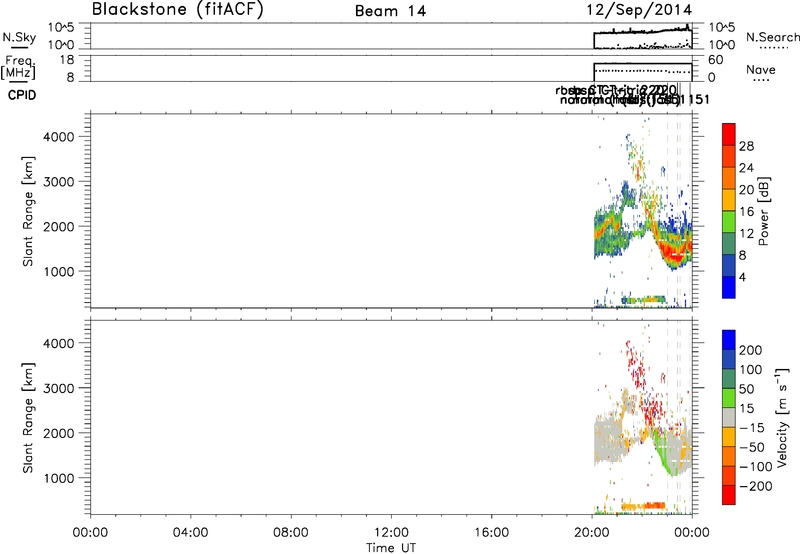Click the orange near-range echo strip in the velocity panel
Viewport: 800px width, 554px height.
point(643,506)
